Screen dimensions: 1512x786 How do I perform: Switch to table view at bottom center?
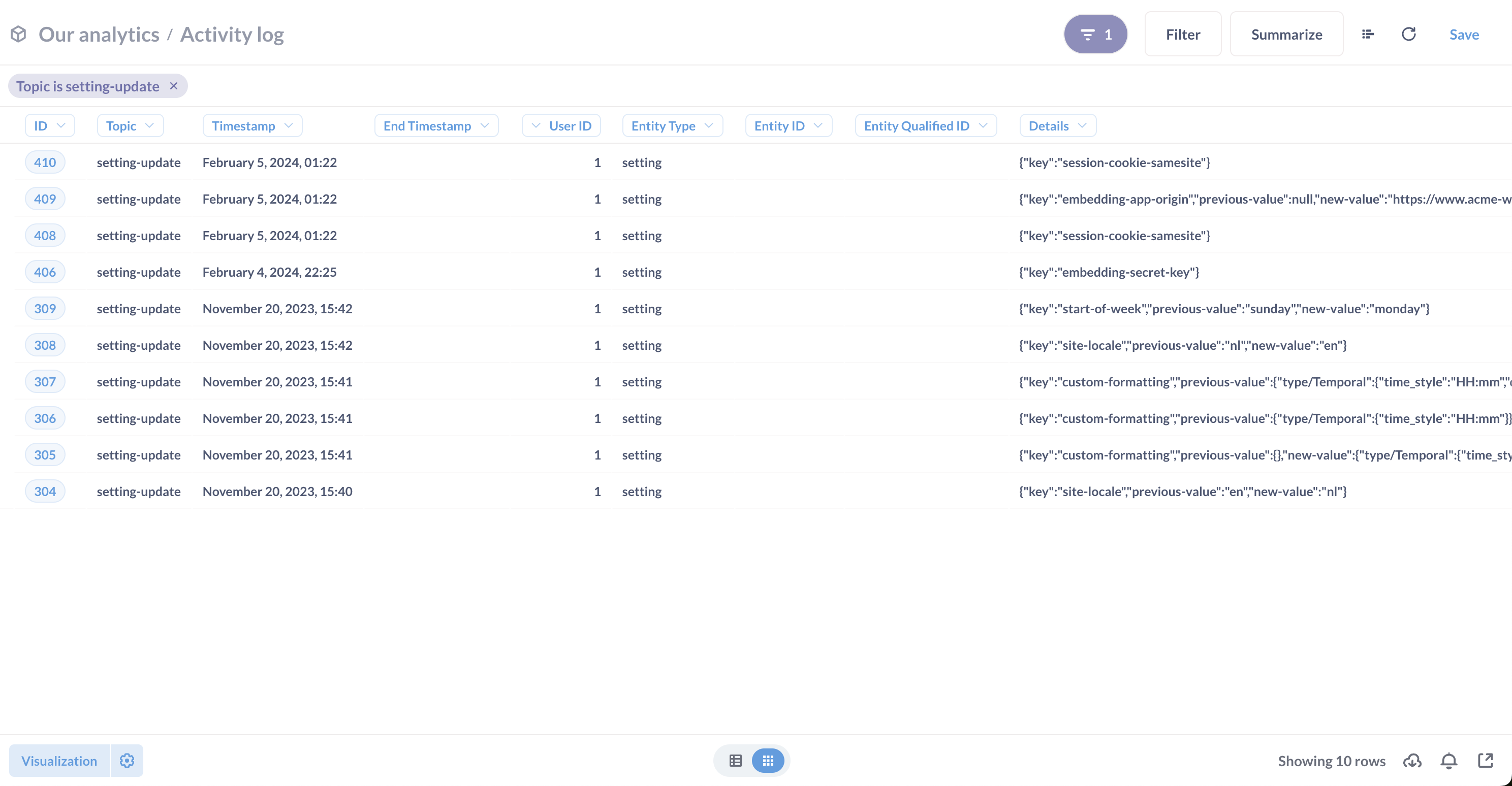735,760
